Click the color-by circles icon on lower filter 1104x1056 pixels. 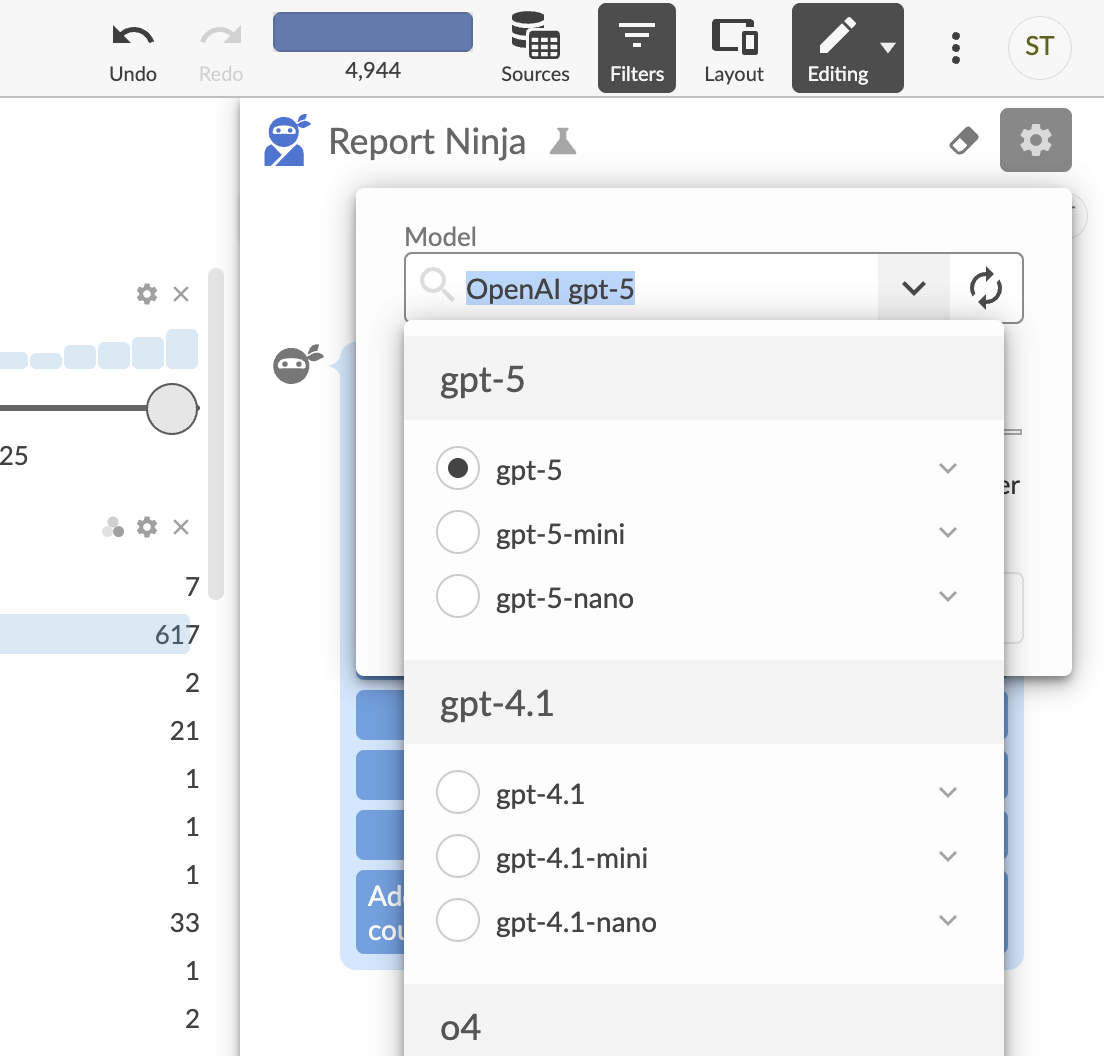click(113, 527)
